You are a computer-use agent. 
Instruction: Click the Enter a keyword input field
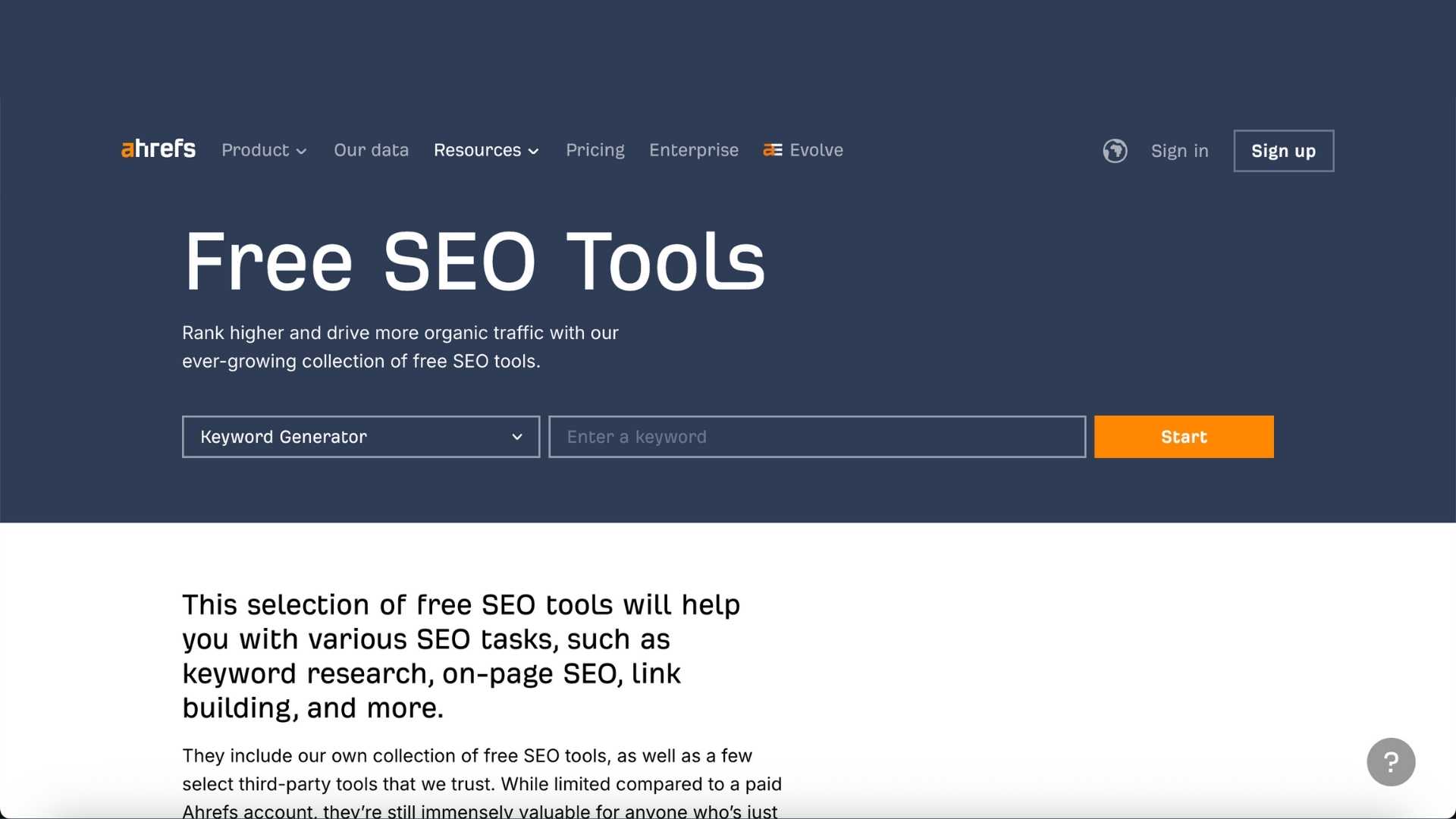coord(817,437)
